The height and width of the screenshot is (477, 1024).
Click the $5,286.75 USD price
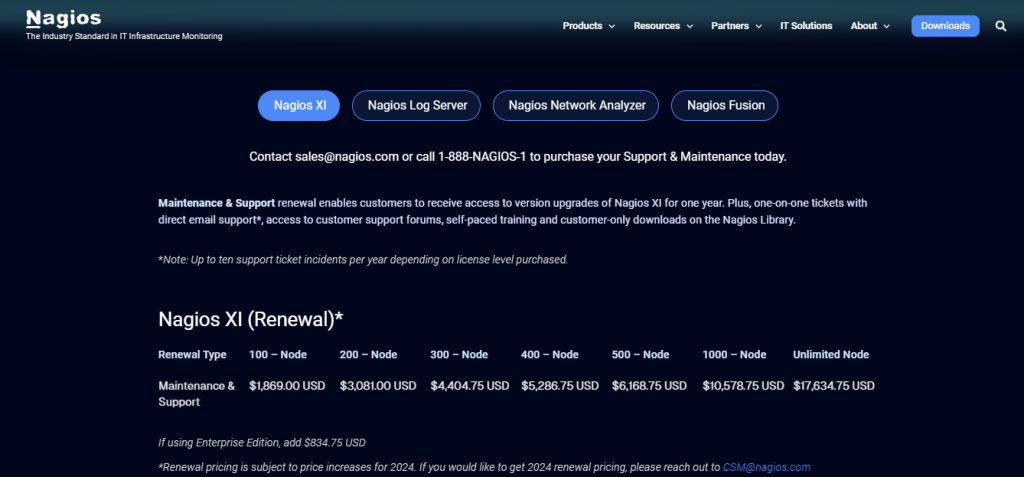click(560, 386)
